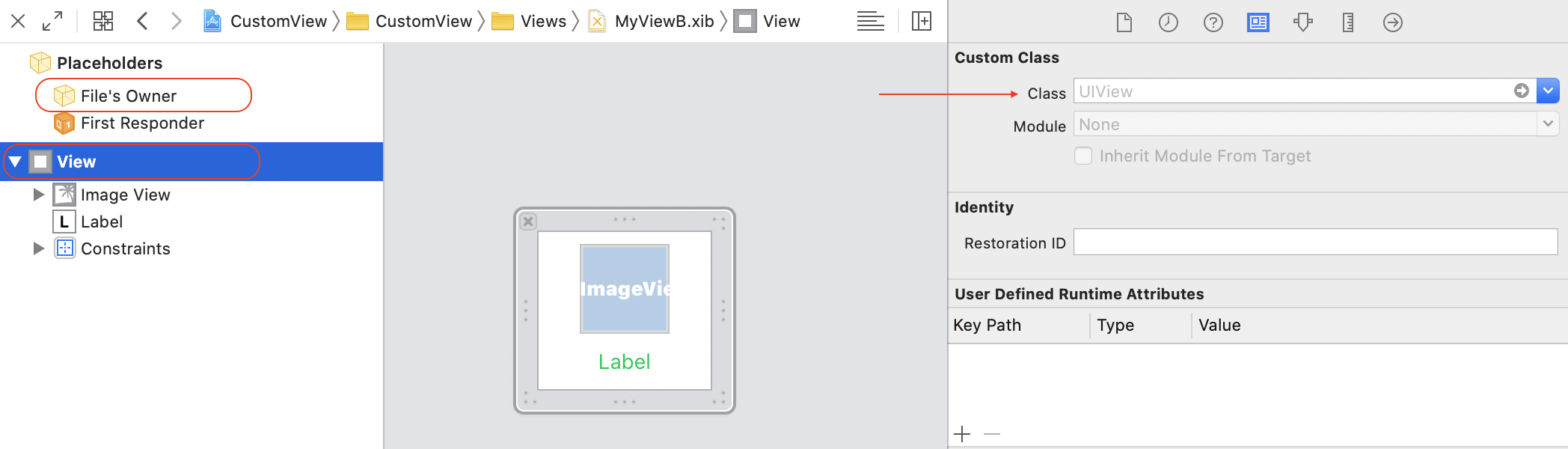Click the Type column header
1568x449 pixels.
(1115, 325)
